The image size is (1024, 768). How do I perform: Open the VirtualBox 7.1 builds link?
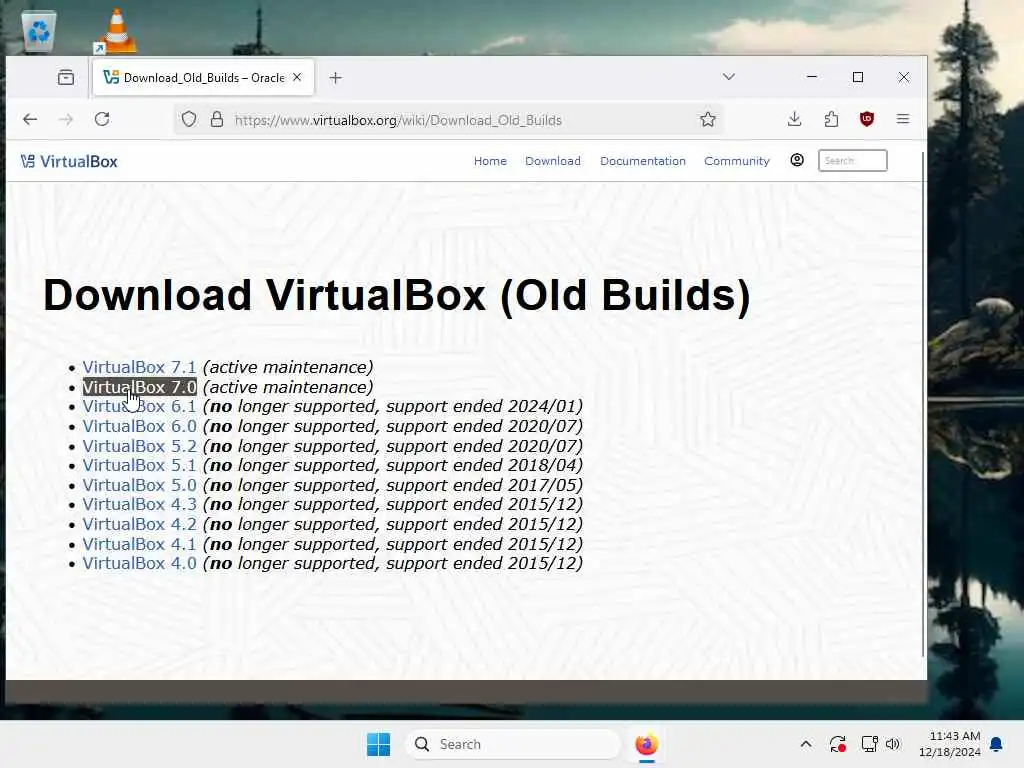coord(139,367)
